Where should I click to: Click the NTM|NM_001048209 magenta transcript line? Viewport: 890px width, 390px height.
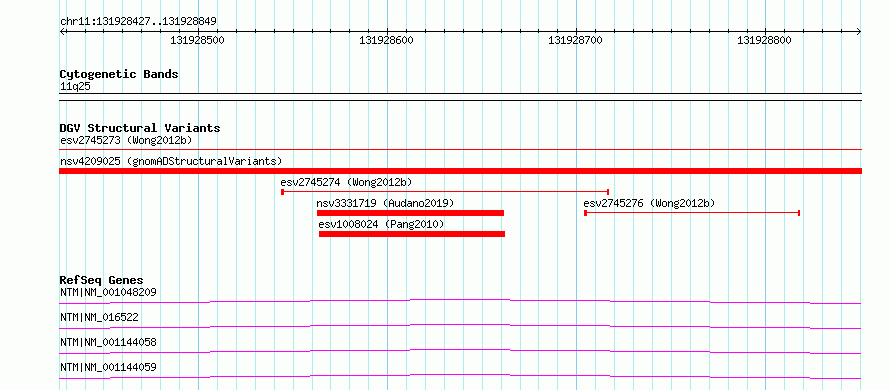pyautogui.click(x=460, y=301)
